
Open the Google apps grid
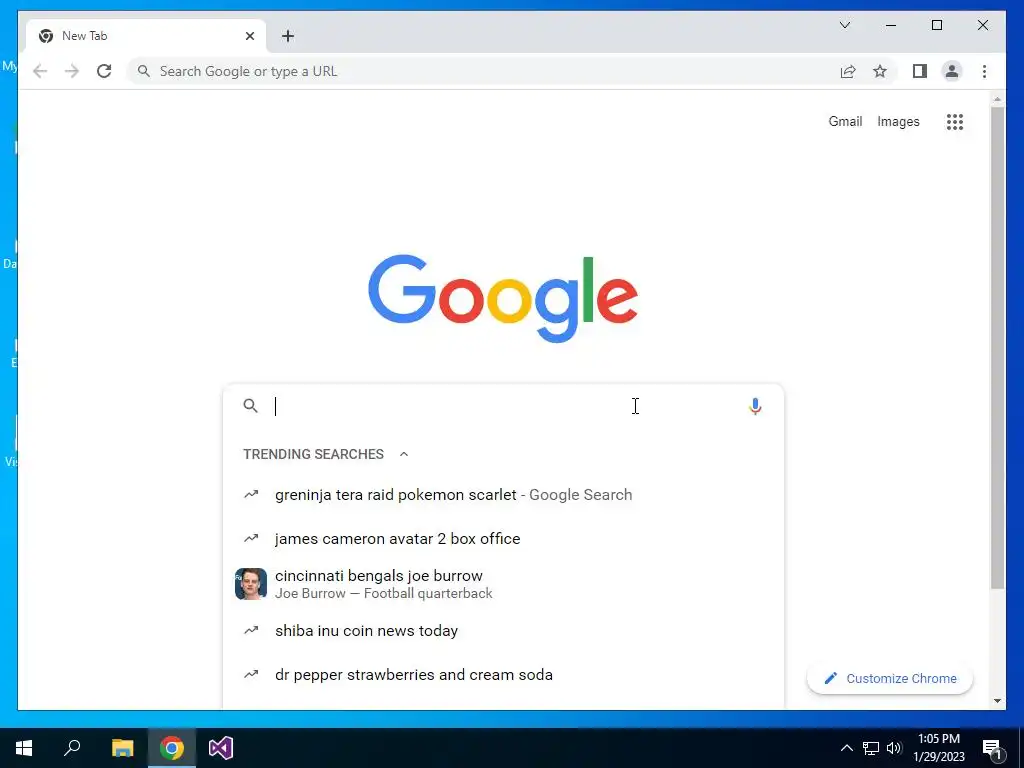[x=955, y=121]
